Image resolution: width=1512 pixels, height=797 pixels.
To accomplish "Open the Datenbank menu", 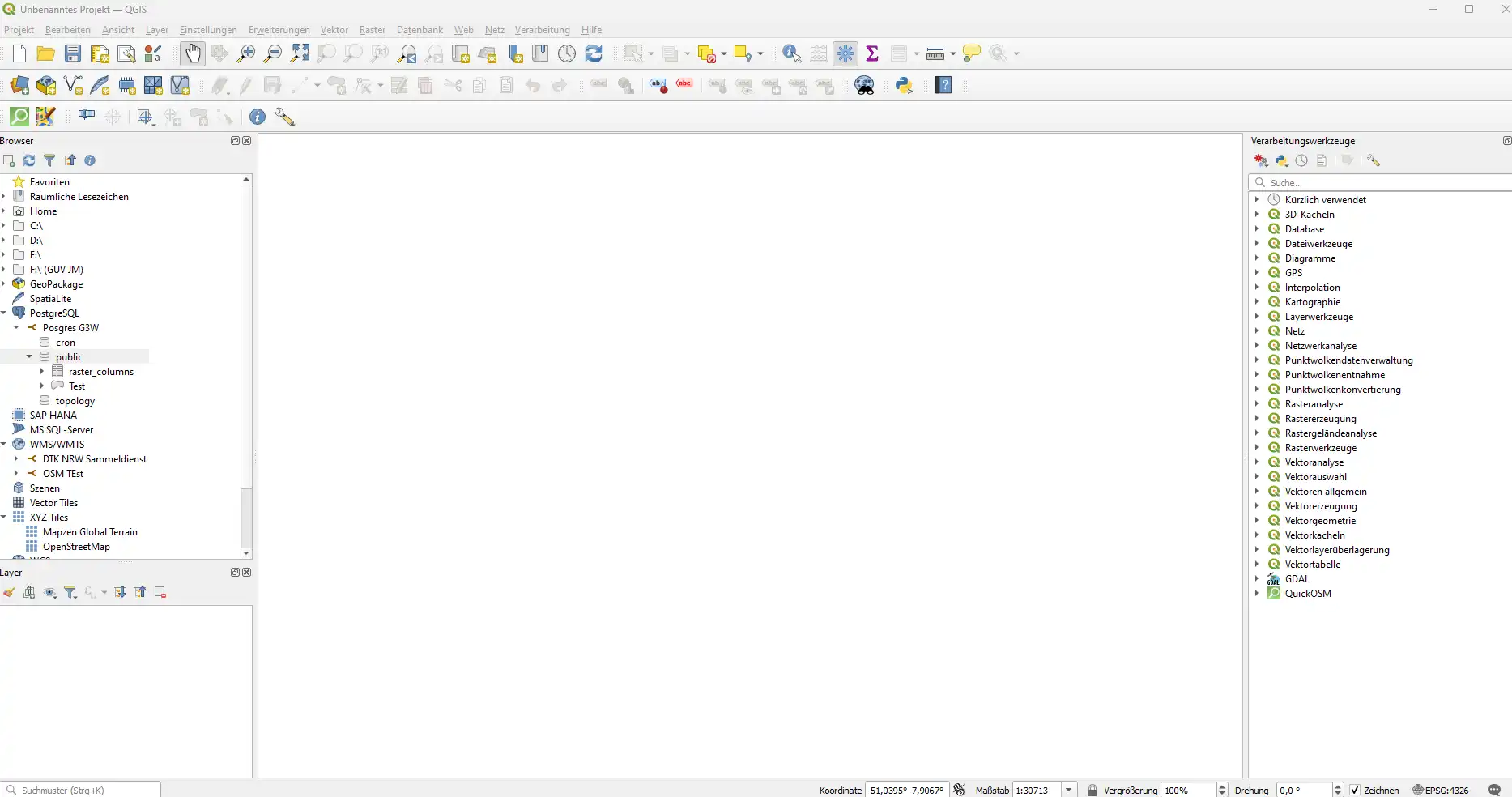I will 420,30.
